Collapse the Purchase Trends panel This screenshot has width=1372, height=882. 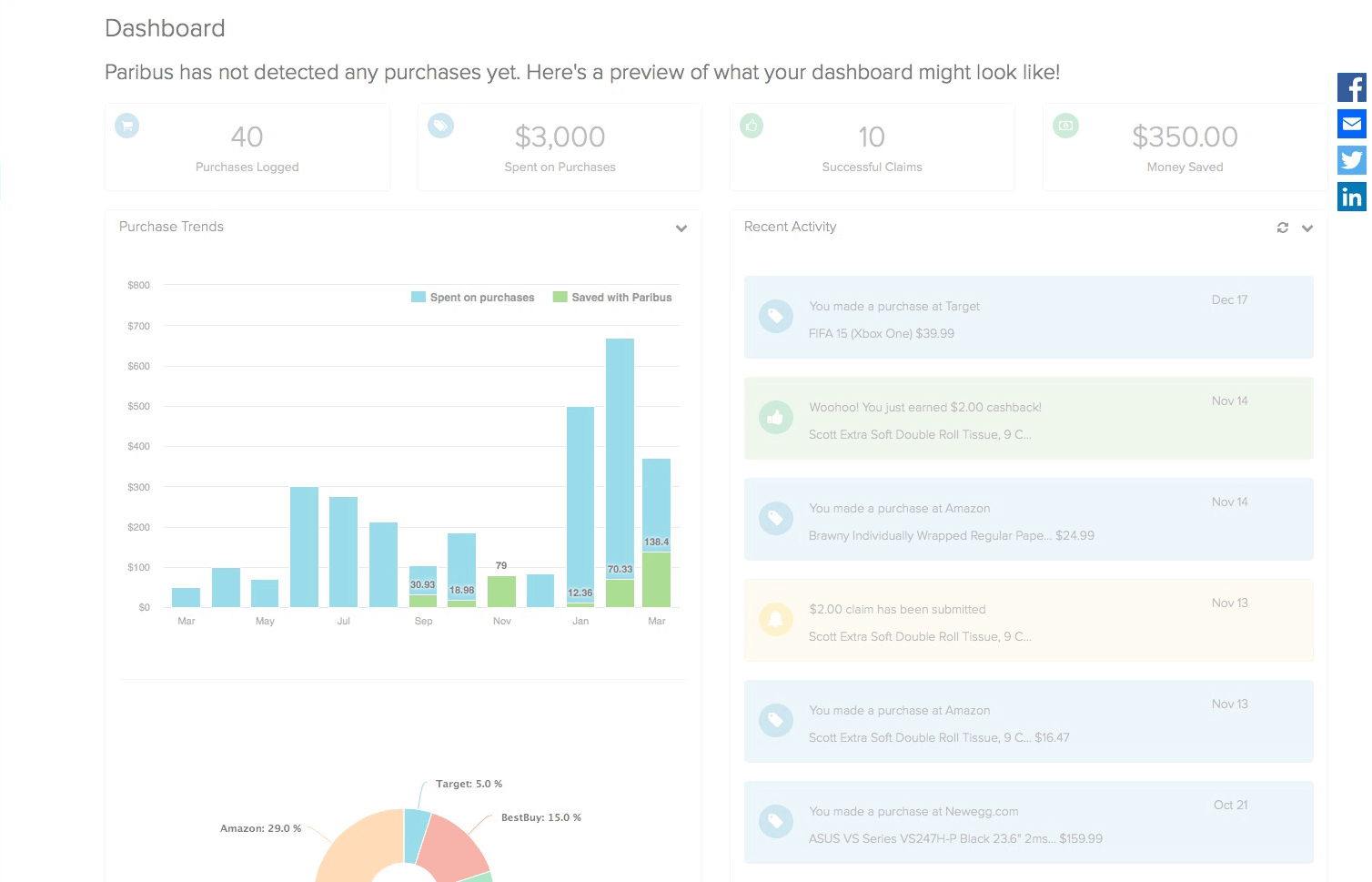(681, 228)
